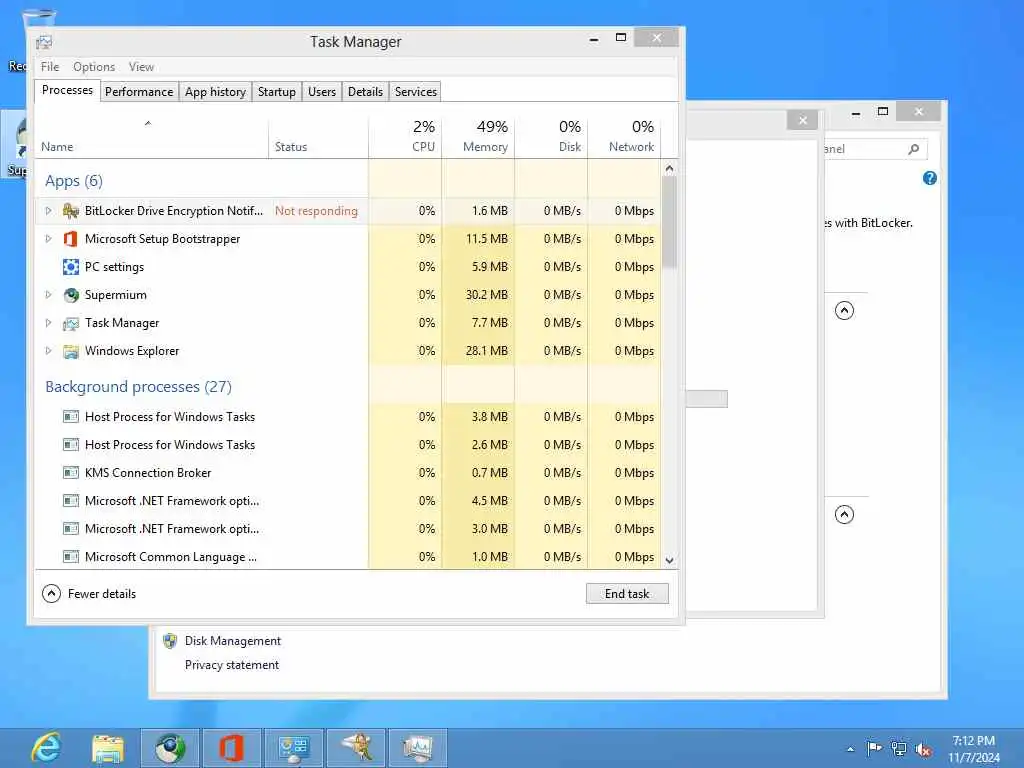
Task: Open the Privacy statement link
Action: pos(232,665)
